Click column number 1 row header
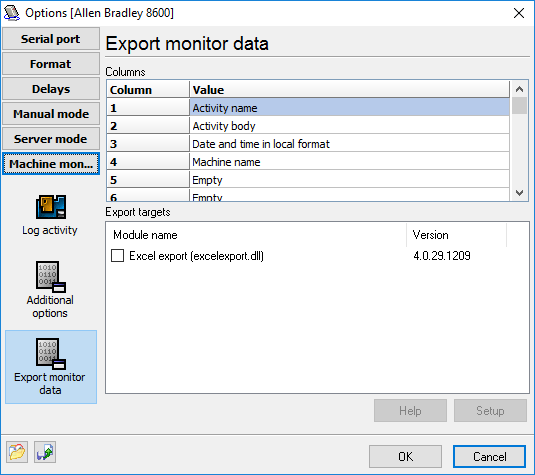This screenshot has width=535, height=475. (x=148, y=108)
